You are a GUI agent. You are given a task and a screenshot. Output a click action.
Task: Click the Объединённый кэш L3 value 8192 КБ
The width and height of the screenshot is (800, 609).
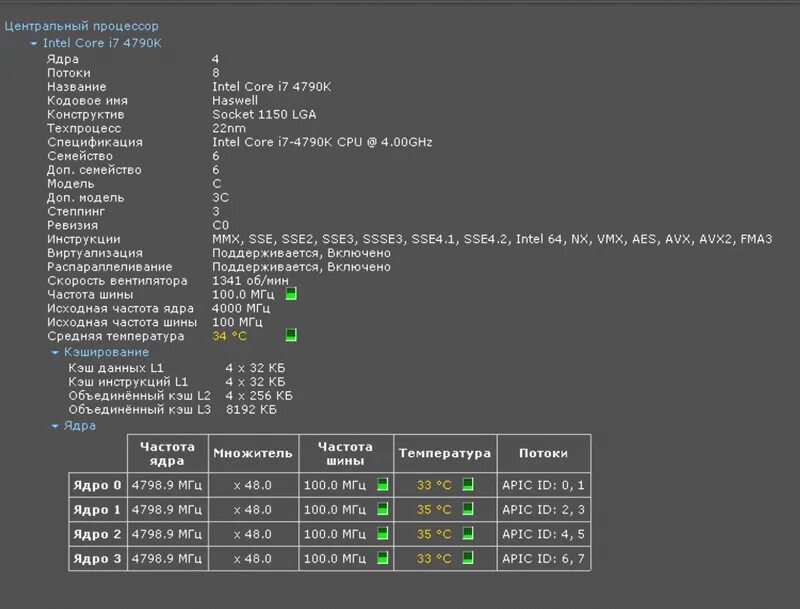pos(251,410)
